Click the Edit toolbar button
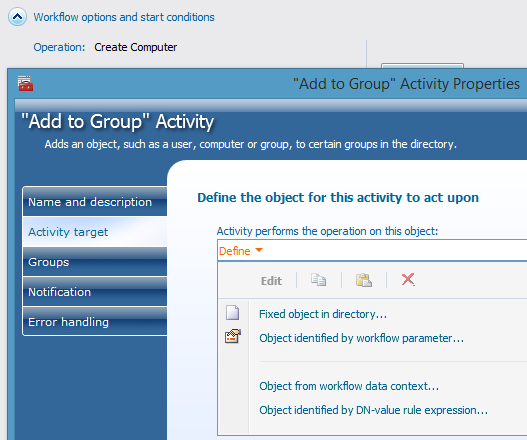The height and width of the screenshot is (440, 527). point(272,281)
